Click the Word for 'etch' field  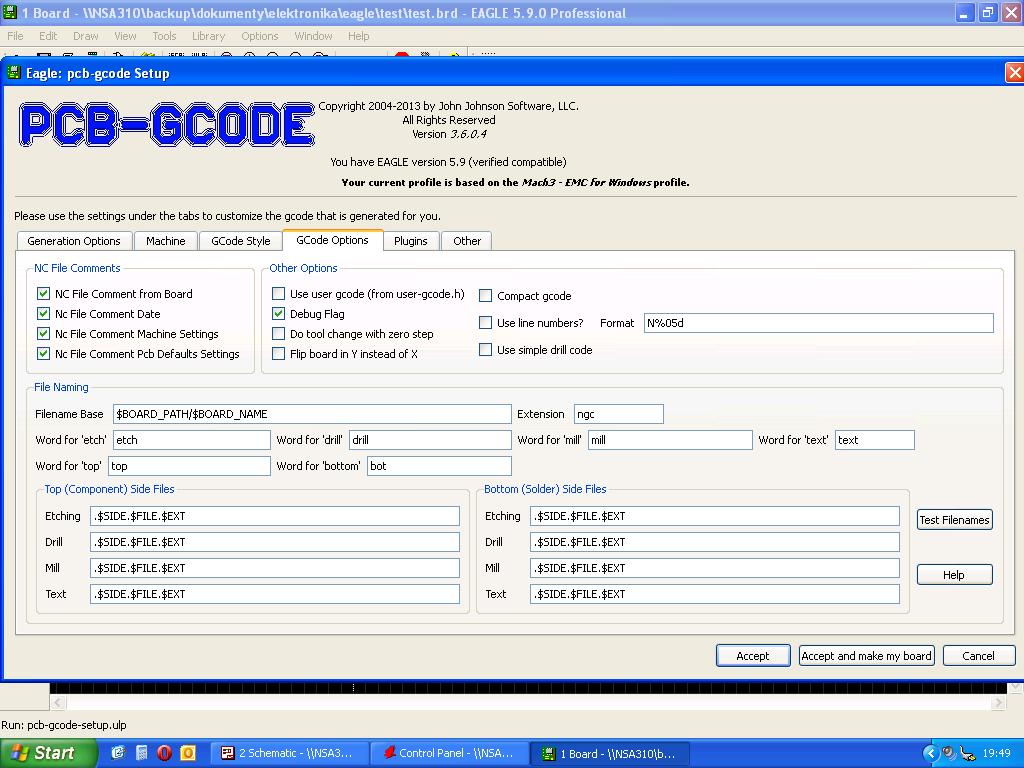click(191, 440)
